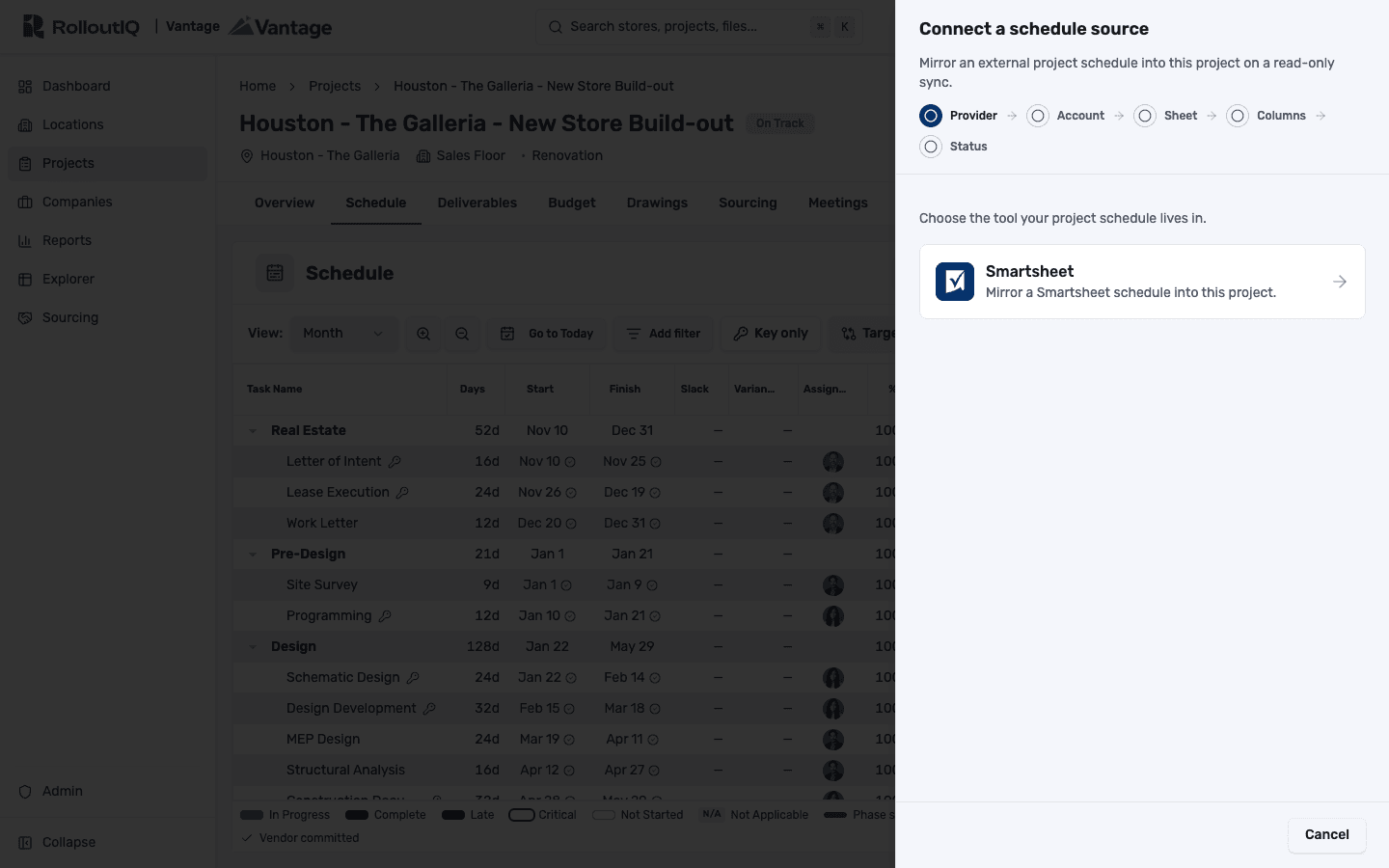Collapse the sidebar
1389x868 pixels.
click(x=107, y=842)
